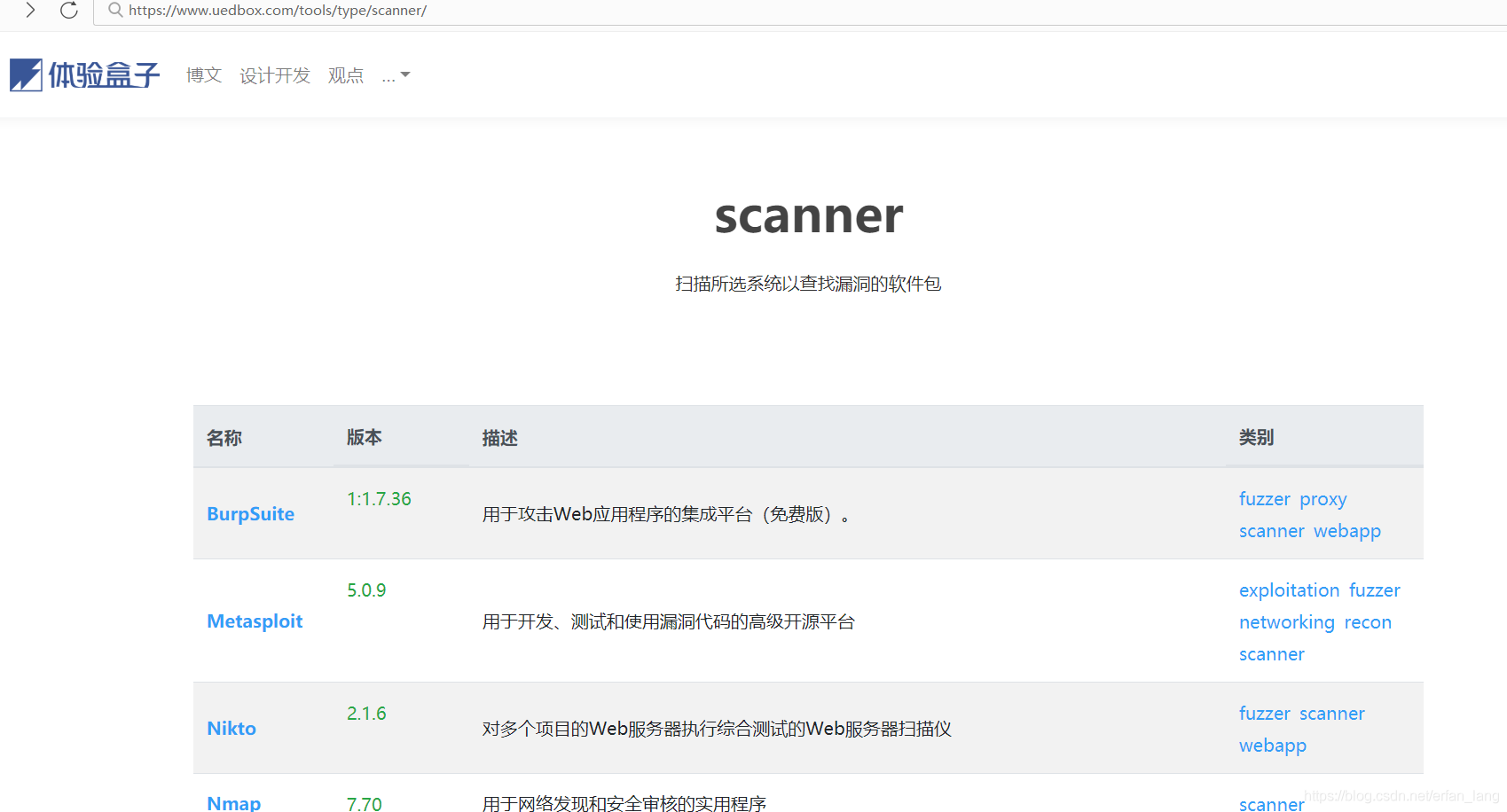Expand the '...' more dropdown in navbar

[x=396, y=76]
